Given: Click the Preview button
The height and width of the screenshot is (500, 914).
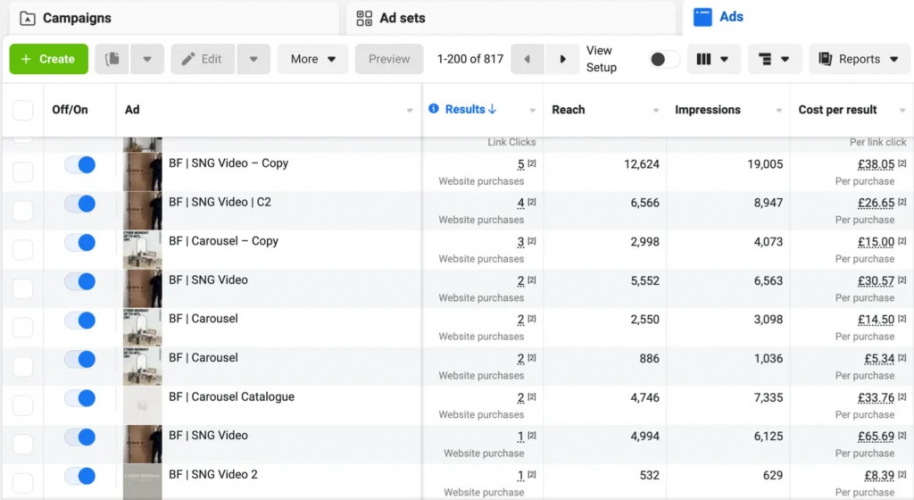Looking at the screenshot, I should pyautogui.click(x=389, y=59).
